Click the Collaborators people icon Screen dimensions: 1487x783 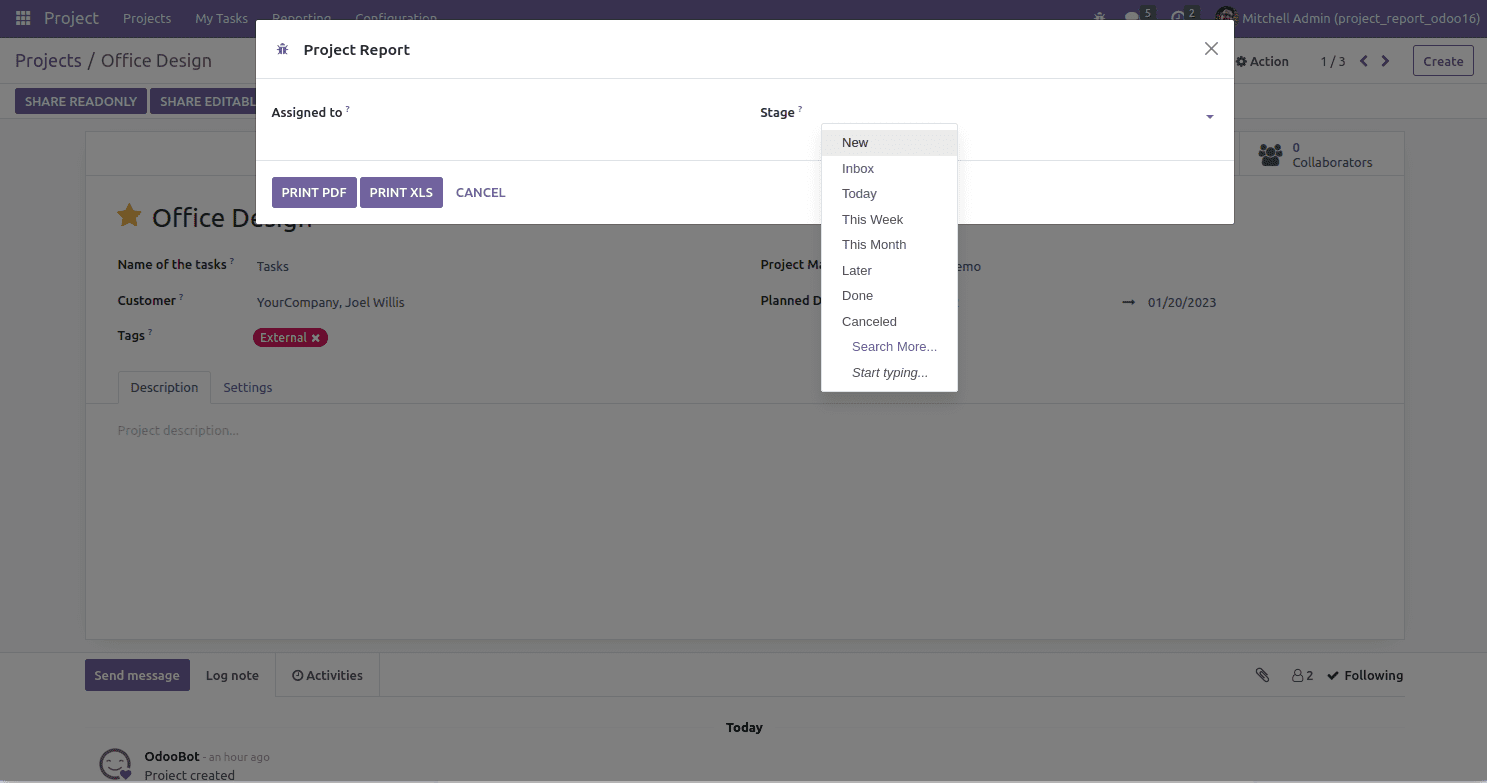pyautogui.click(x=1270, y=155)
